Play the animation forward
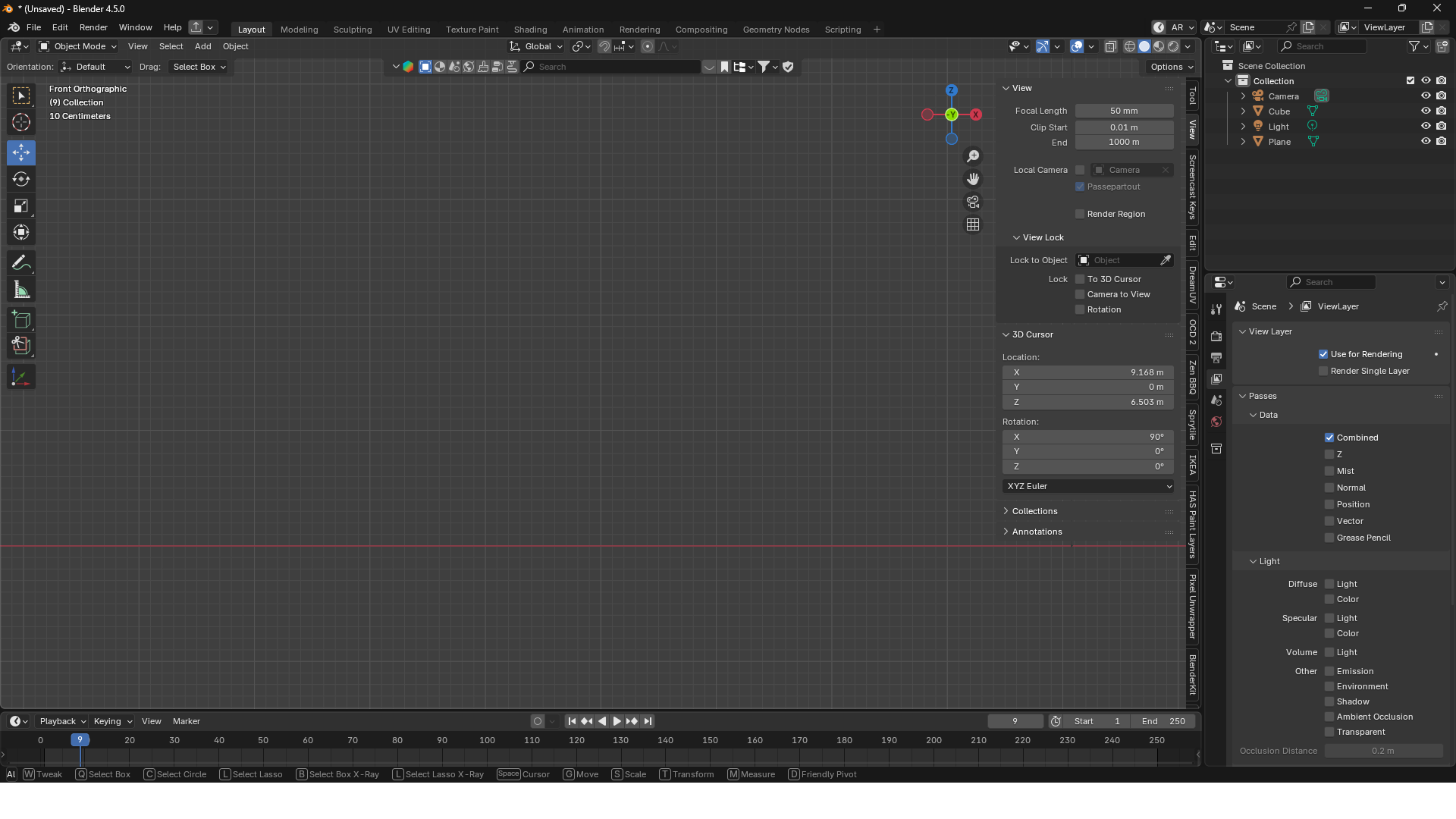The image size is (1456, 819). 617,721
